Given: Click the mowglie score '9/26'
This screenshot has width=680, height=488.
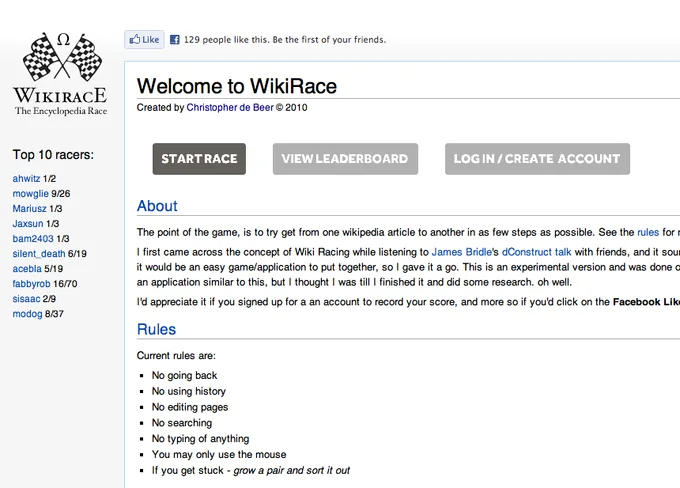Looking at the screenshot, I should [x=60, y=193].
